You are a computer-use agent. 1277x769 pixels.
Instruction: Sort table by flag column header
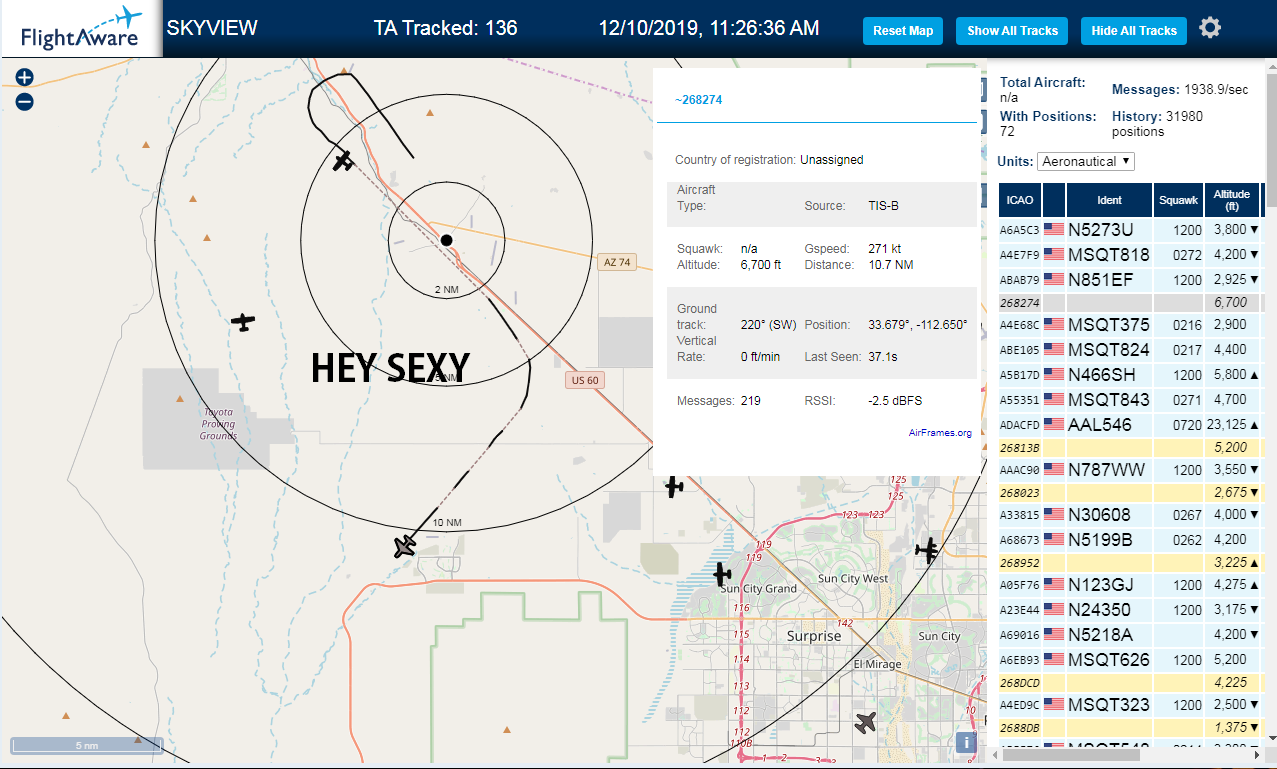click(1054, 200)
